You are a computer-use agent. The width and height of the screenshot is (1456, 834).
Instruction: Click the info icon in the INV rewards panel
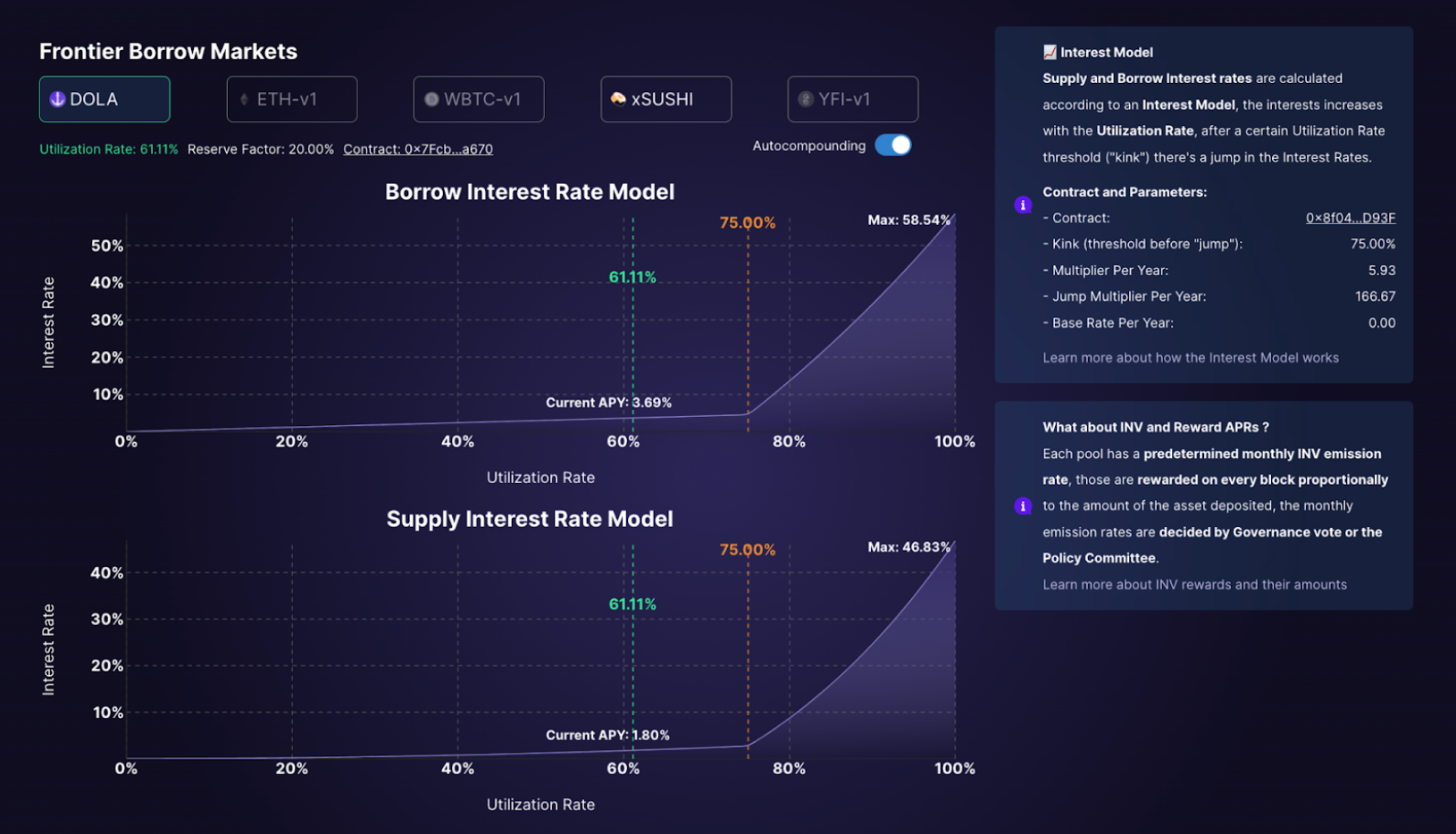1022,505
